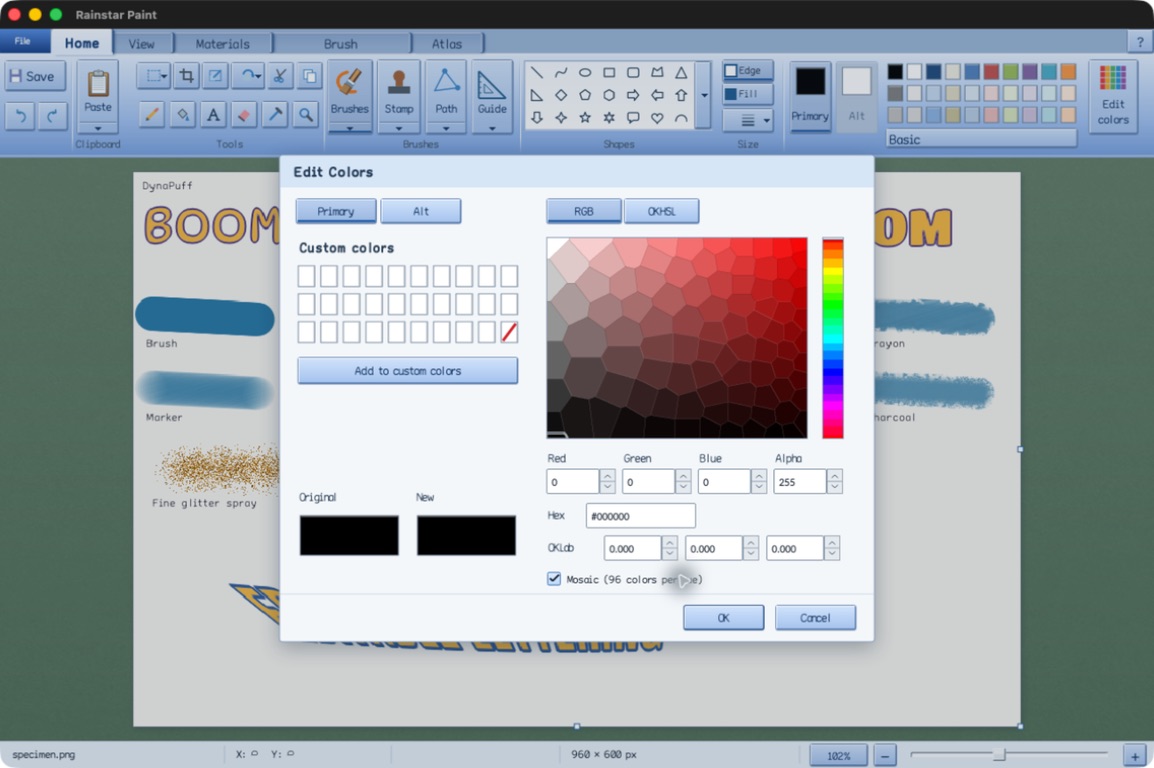Confirm the dialog with OK
This screenshot has height=768, width=1154.
click(723, 618)
